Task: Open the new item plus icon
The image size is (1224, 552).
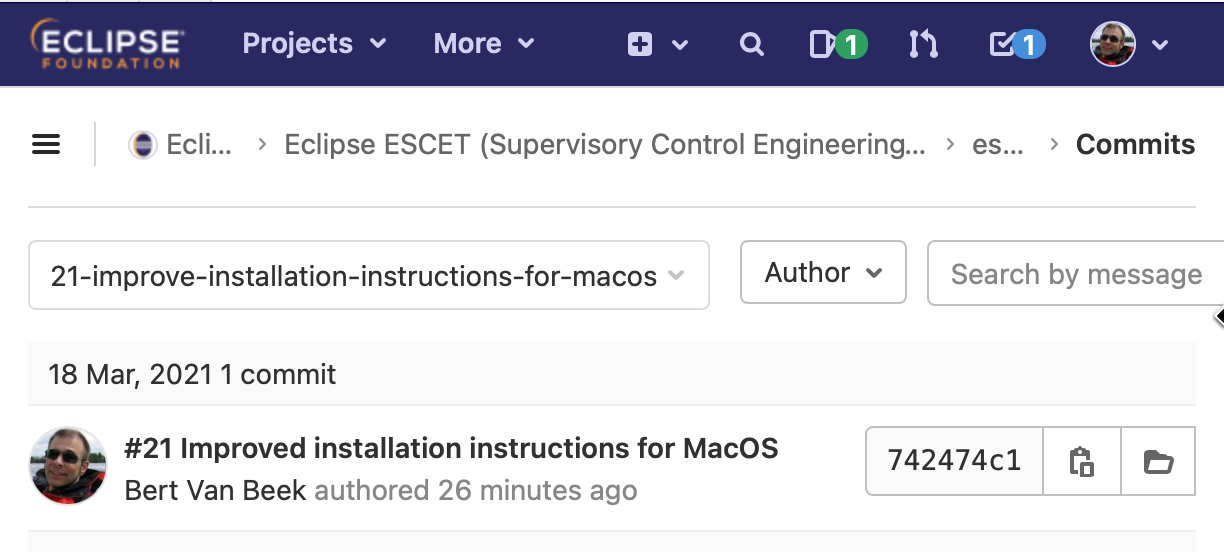Action: tap(640, 44)
